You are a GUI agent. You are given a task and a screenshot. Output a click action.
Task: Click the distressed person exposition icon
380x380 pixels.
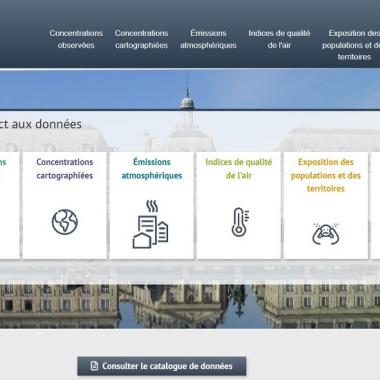point(325,234)
